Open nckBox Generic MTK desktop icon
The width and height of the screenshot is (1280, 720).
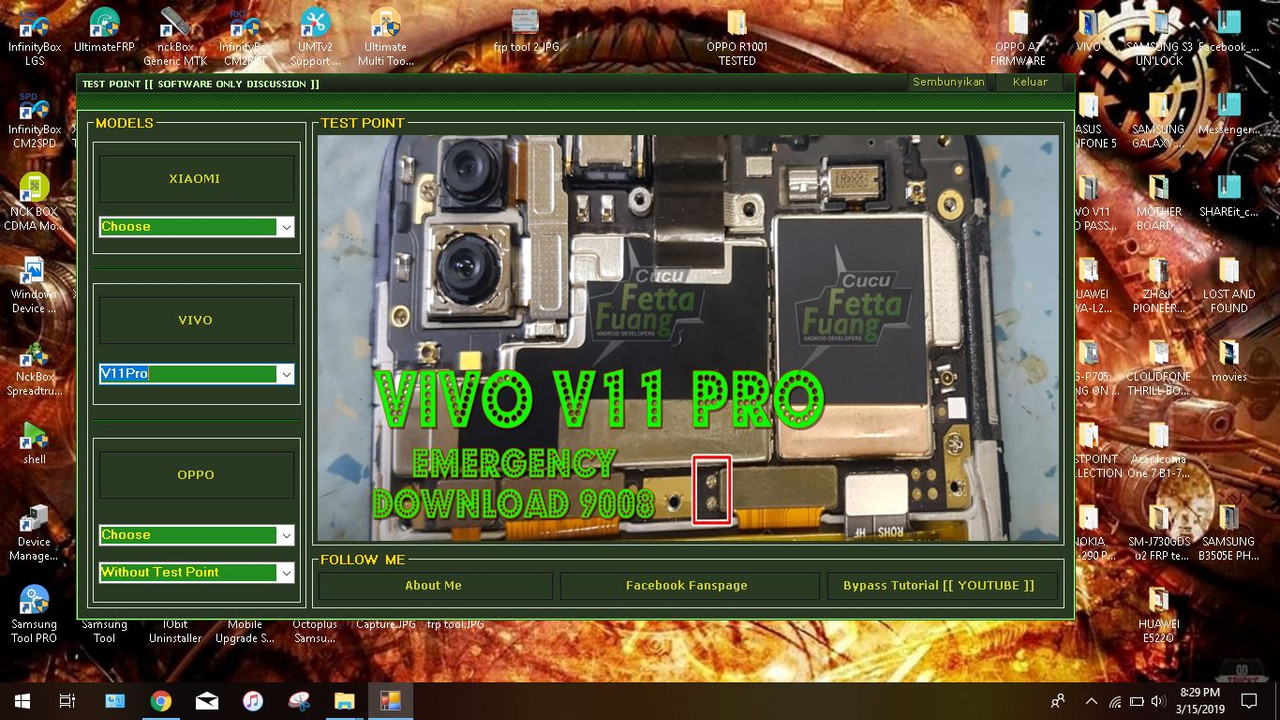(175, 36)
